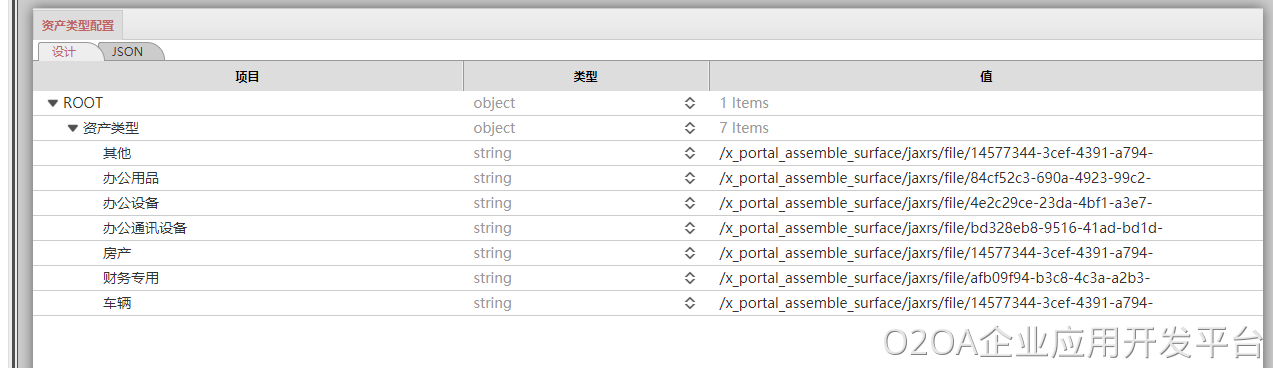
Task: Click the 值 column header
Action: point(986,76)
